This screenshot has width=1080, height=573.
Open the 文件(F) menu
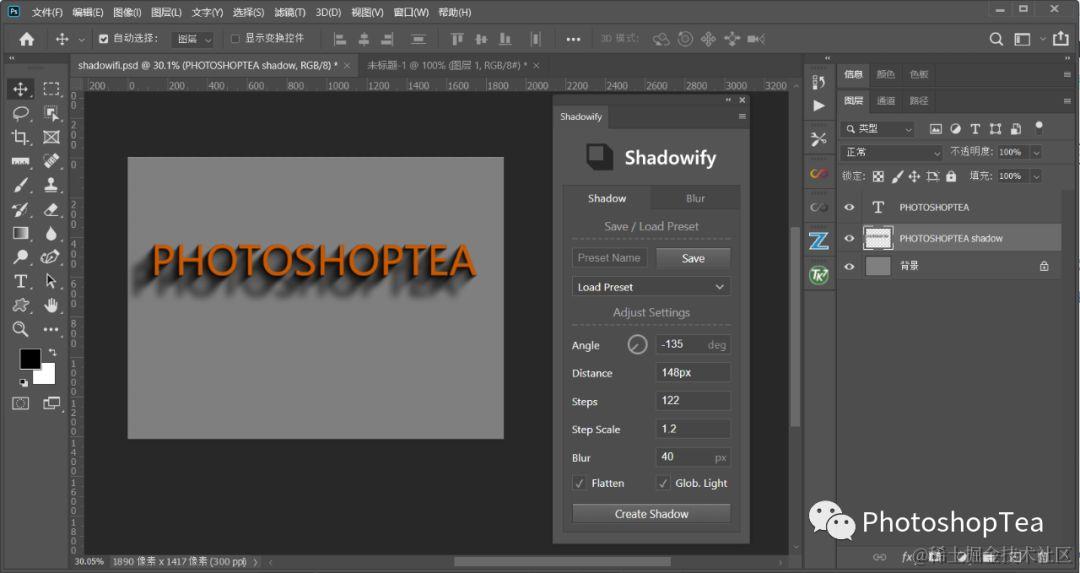pos(47,12)
